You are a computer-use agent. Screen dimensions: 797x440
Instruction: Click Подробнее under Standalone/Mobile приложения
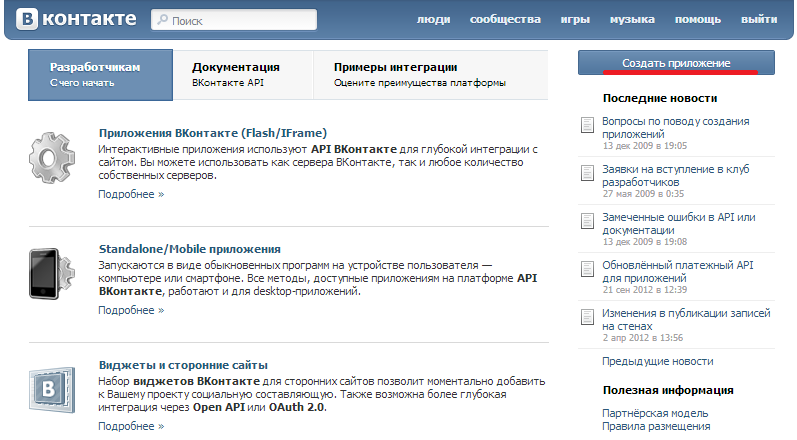click(x=131, y=310)
